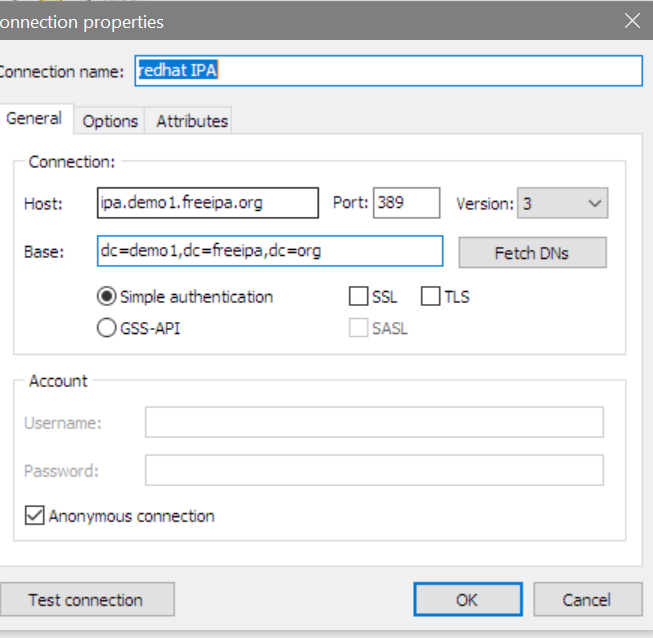Image resolution: width=653 pixels, height=638 pixels.
Task: Enable the SSL checkbox
Action: click(x=359, y=297)
